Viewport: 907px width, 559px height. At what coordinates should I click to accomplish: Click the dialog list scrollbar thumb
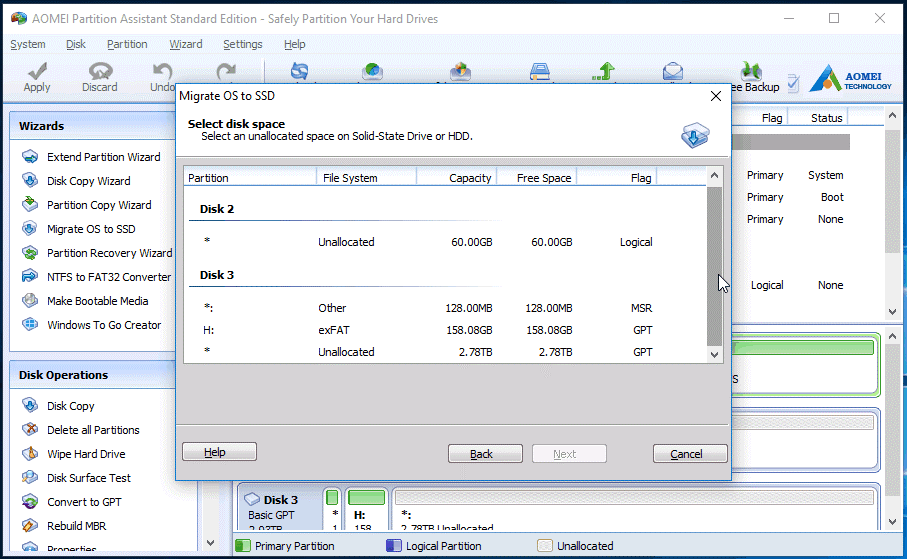(714, 266)
